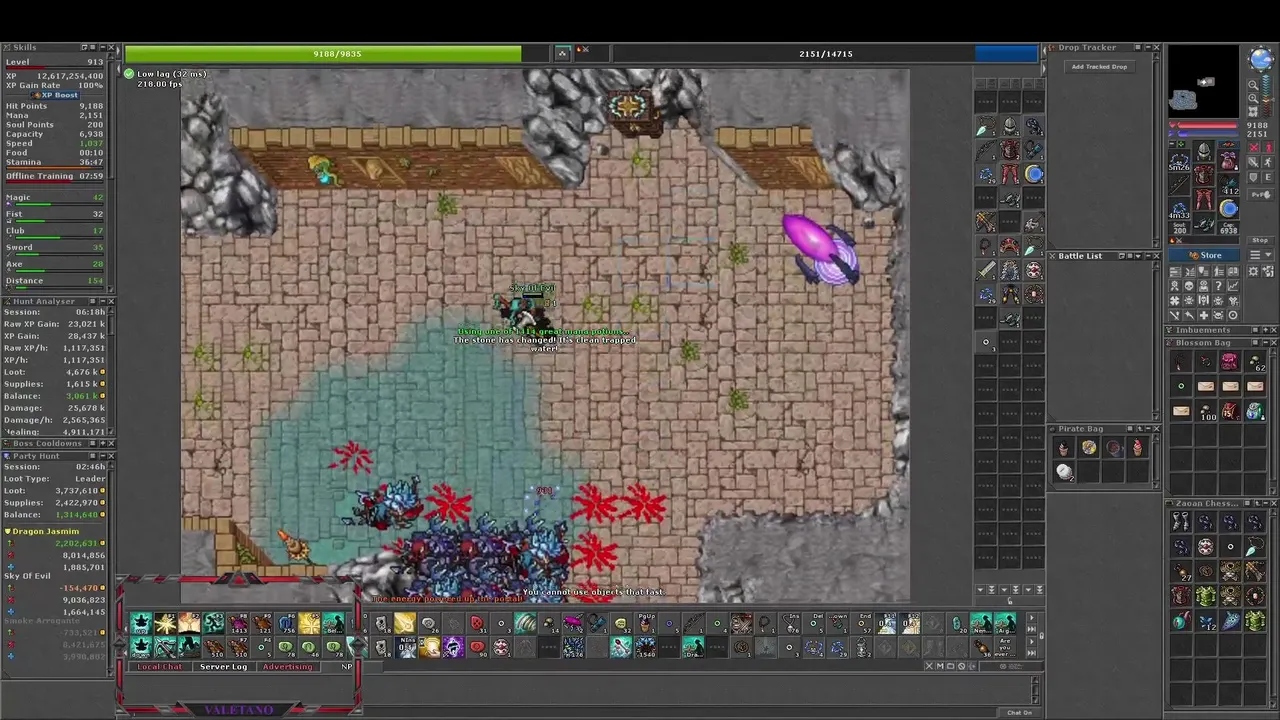The height and width of the screenshot is (720, 1280).
Task: Toggle the red X secure mode
Action: (x=1253, y=148)
